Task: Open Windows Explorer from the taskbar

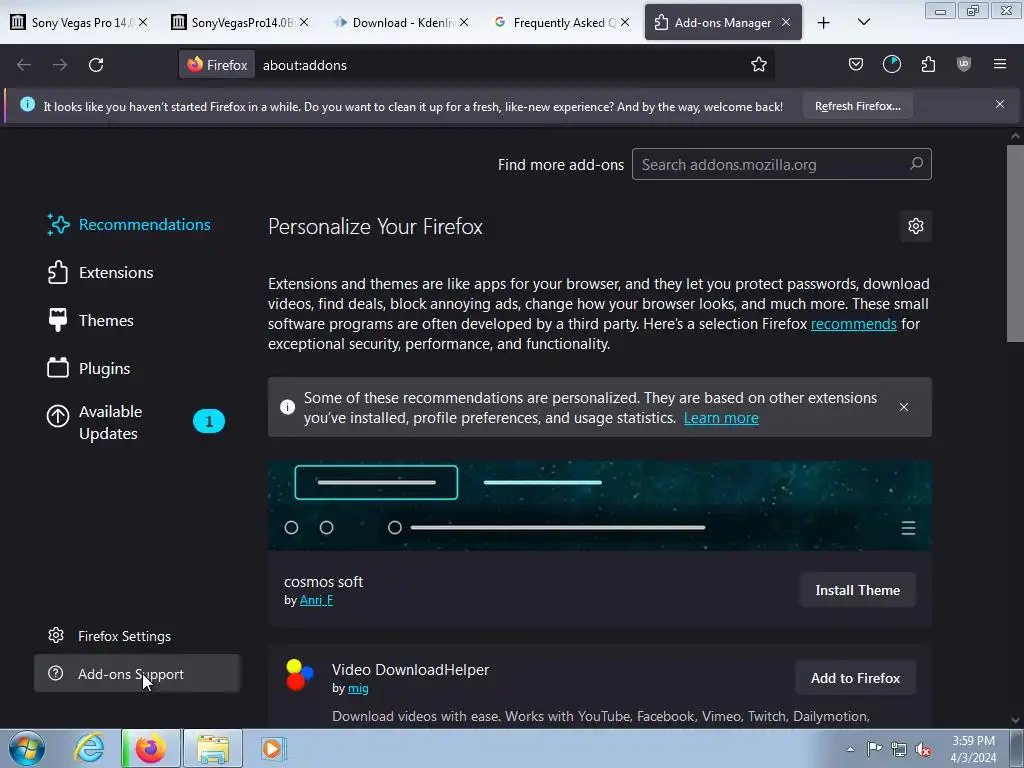Action: coord(213,748)
